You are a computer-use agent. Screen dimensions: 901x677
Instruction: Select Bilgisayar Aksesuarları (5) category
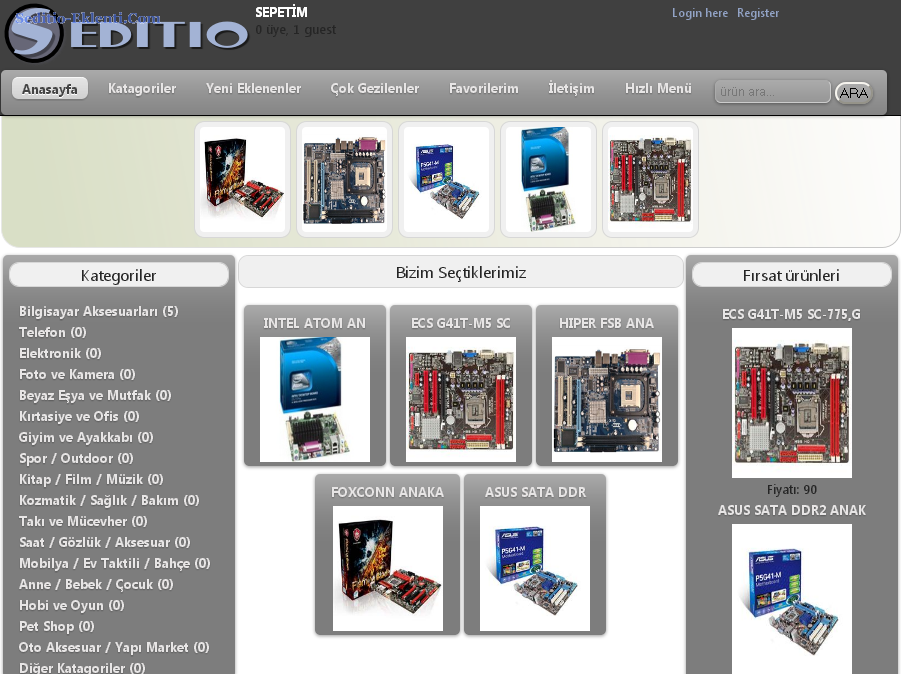(x=98, y=311)
